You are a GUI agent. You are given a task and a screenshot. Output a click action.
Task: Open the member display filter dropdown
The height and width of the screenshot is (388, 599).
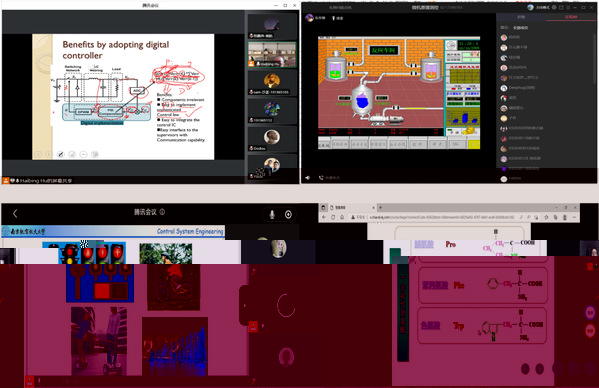coord(520,27)
